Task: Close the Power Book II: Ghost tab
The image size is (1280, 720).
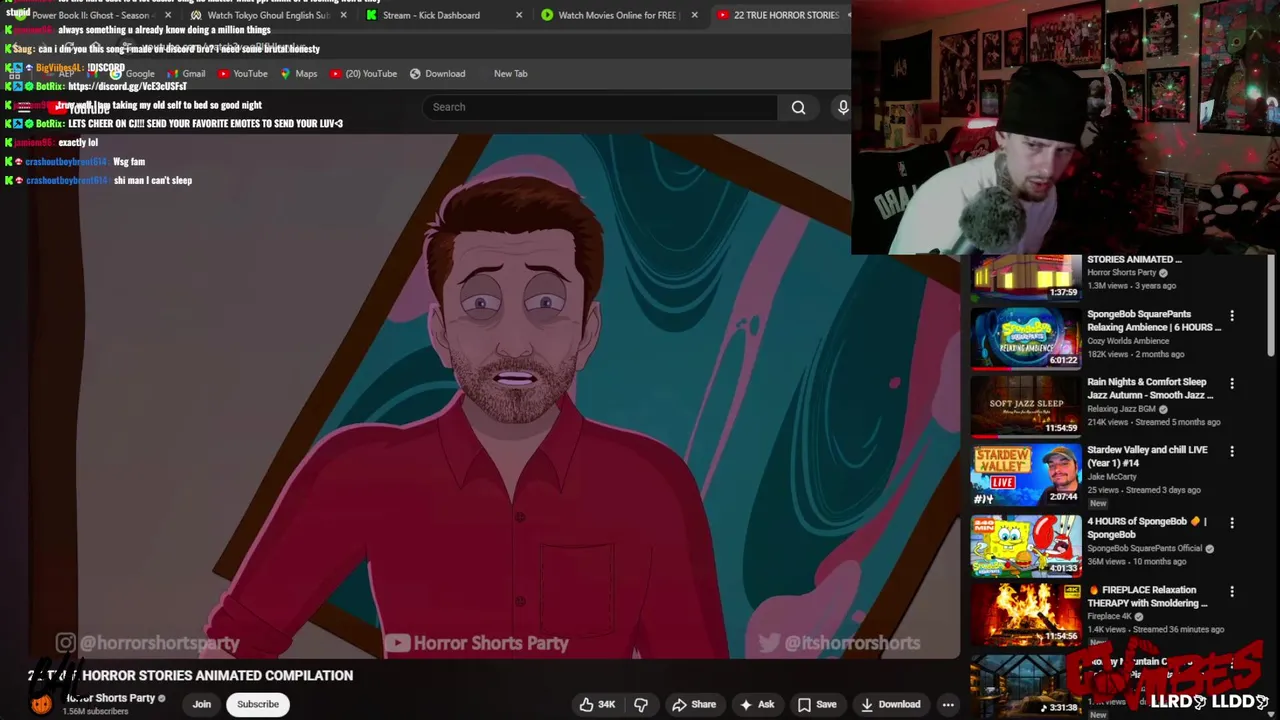Action: tap(167, 15)
